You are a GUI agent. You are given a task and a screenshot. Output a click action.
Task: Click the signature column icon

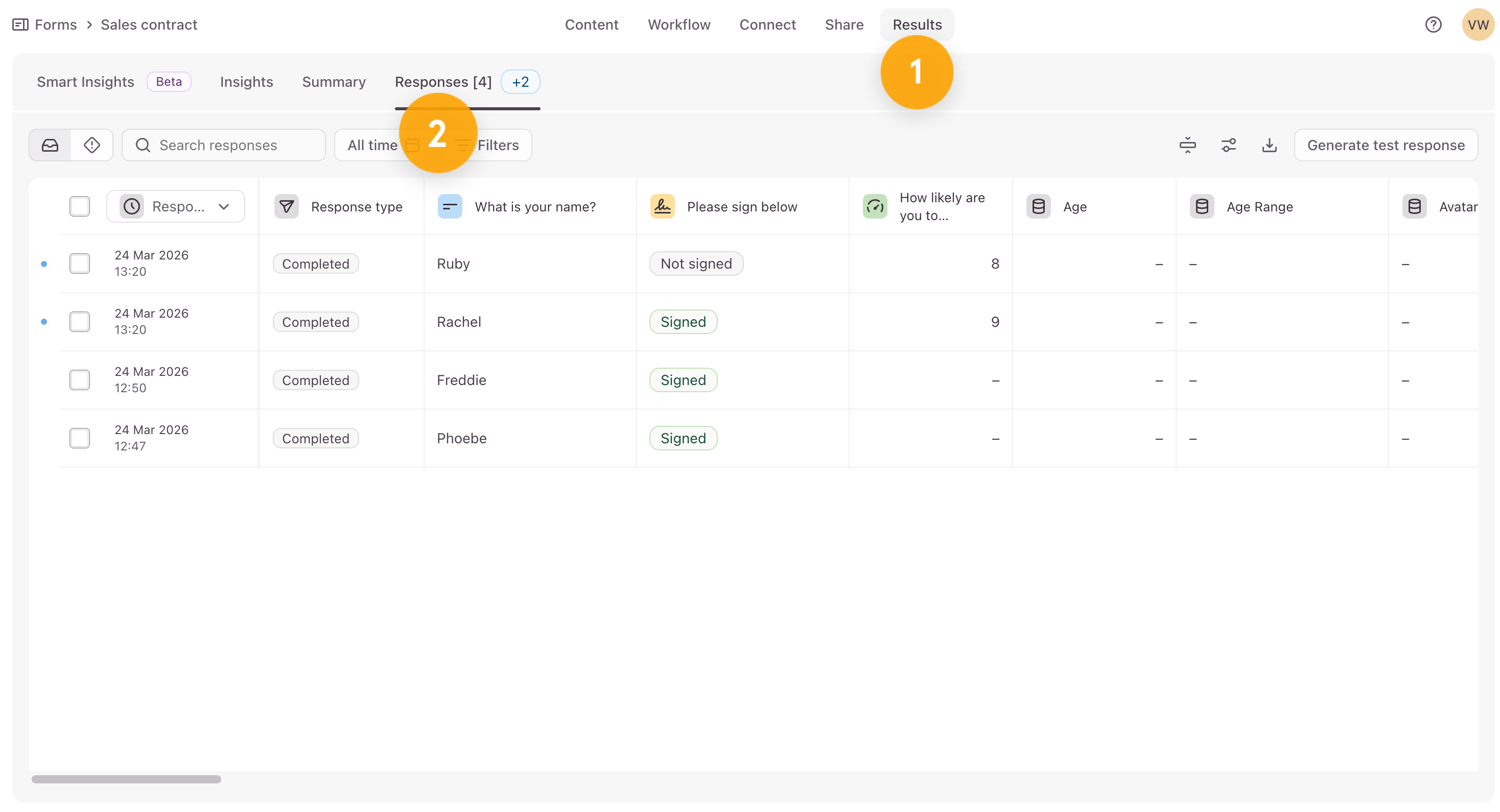(x=662, y=207)
